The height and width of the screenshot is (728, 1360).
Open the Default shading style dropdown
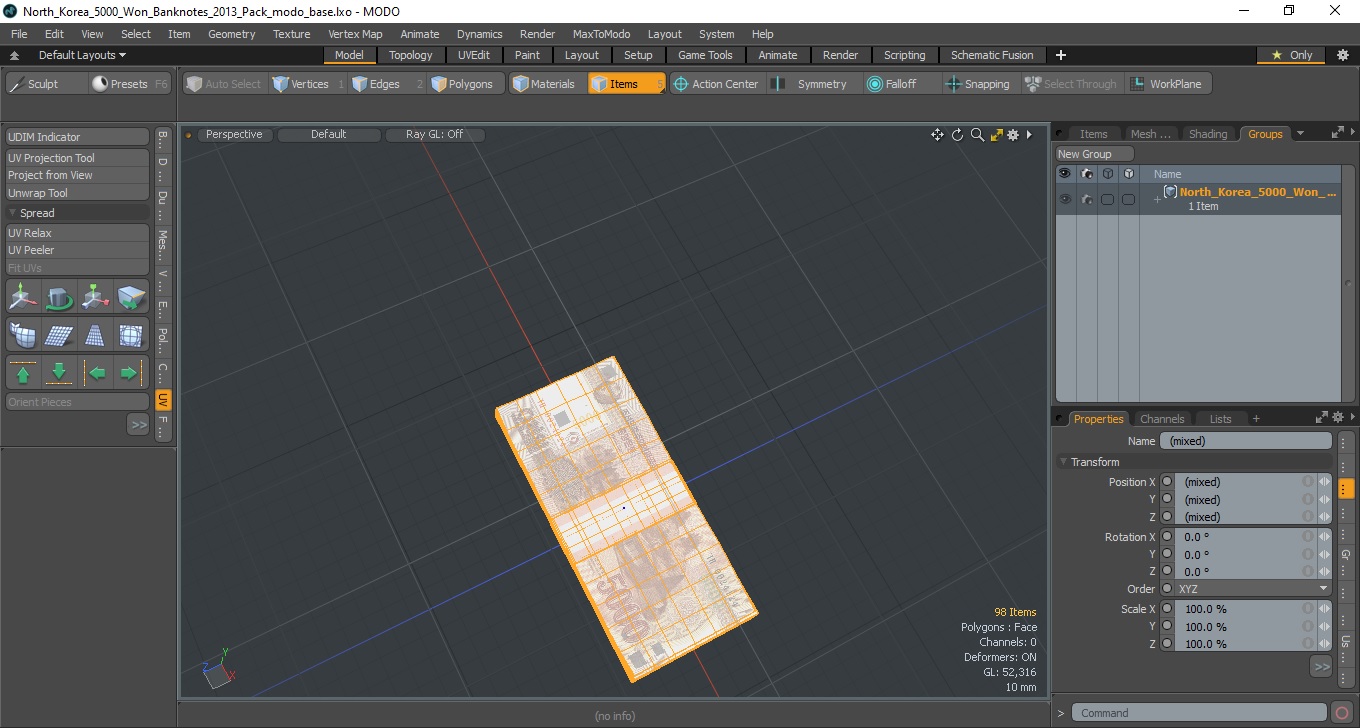click(x=328, y=134)
